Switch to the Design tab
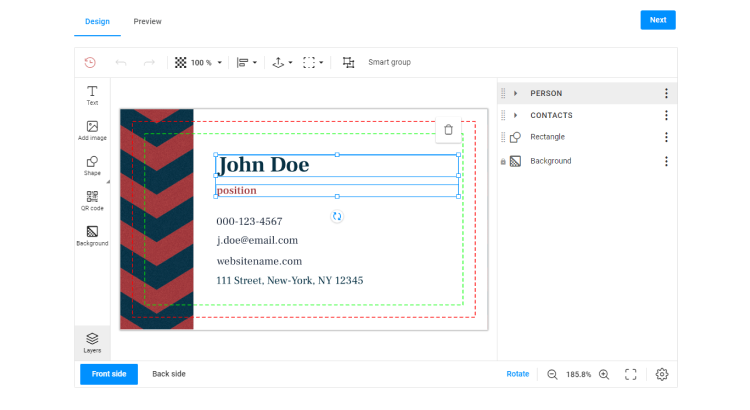Screen dimensions: 750x410 [97, 22]
